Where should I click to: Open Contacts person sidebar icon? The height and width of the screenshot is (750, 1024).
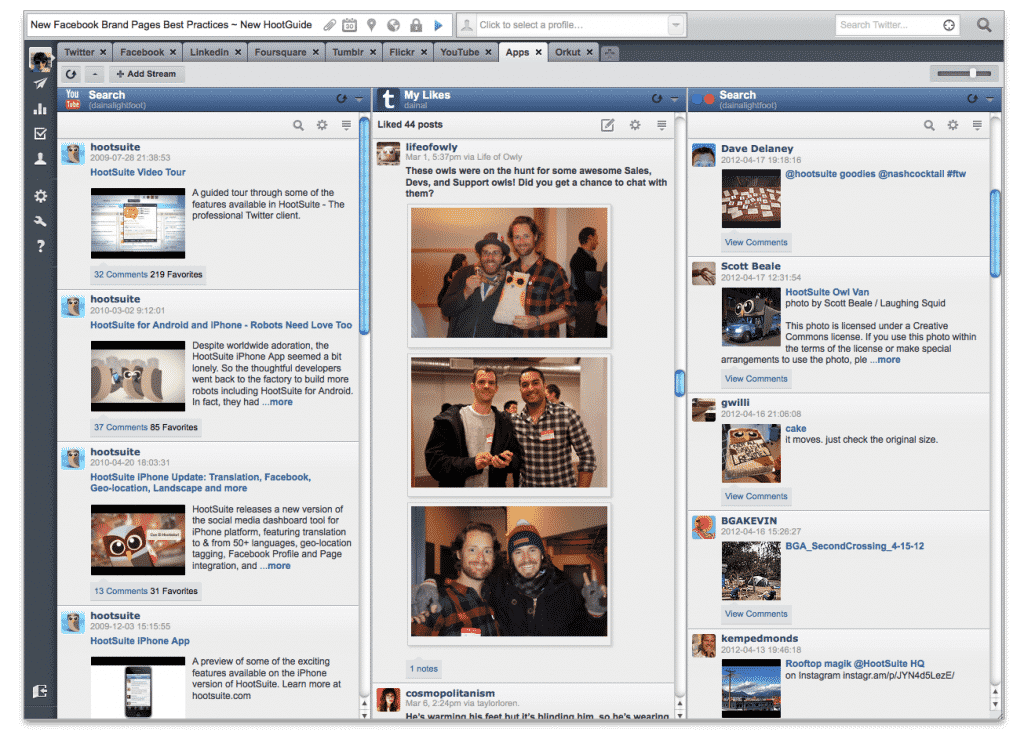point(40,158)
